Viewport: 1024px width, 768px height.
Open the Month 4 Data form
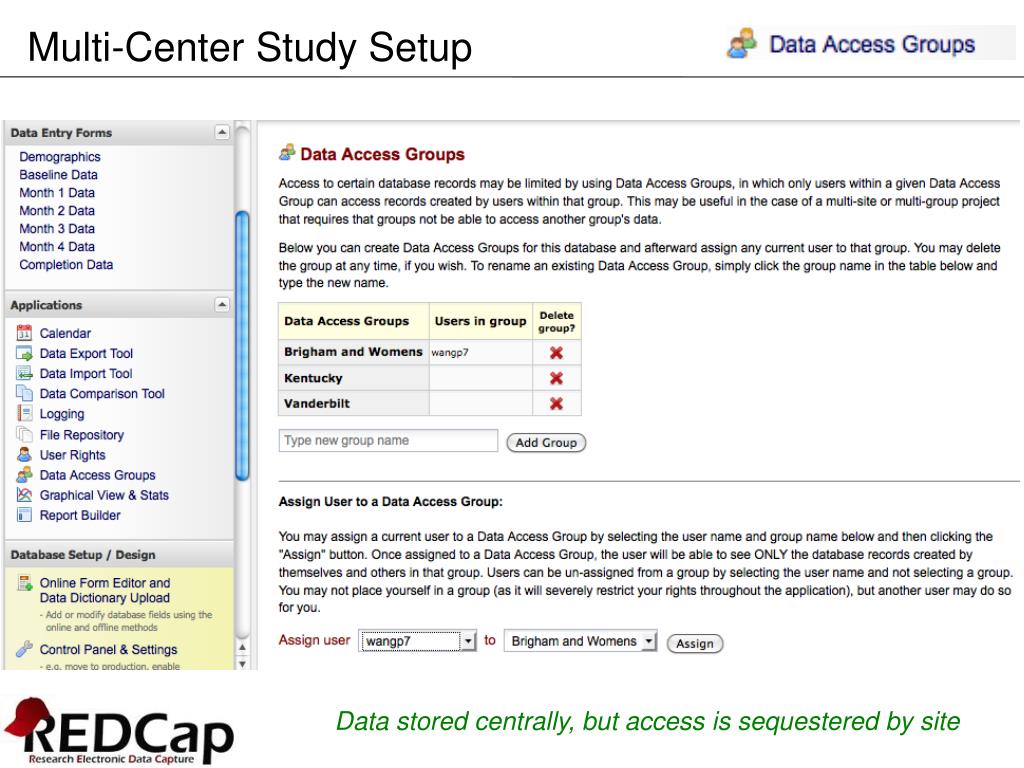click(x=57, y=247)
